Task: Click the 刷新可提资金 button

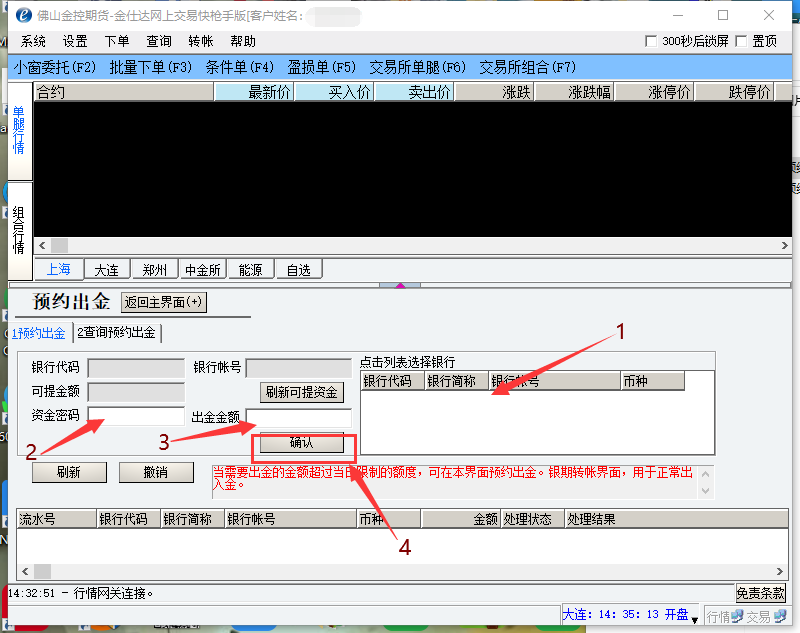Action: click(302, 392)
